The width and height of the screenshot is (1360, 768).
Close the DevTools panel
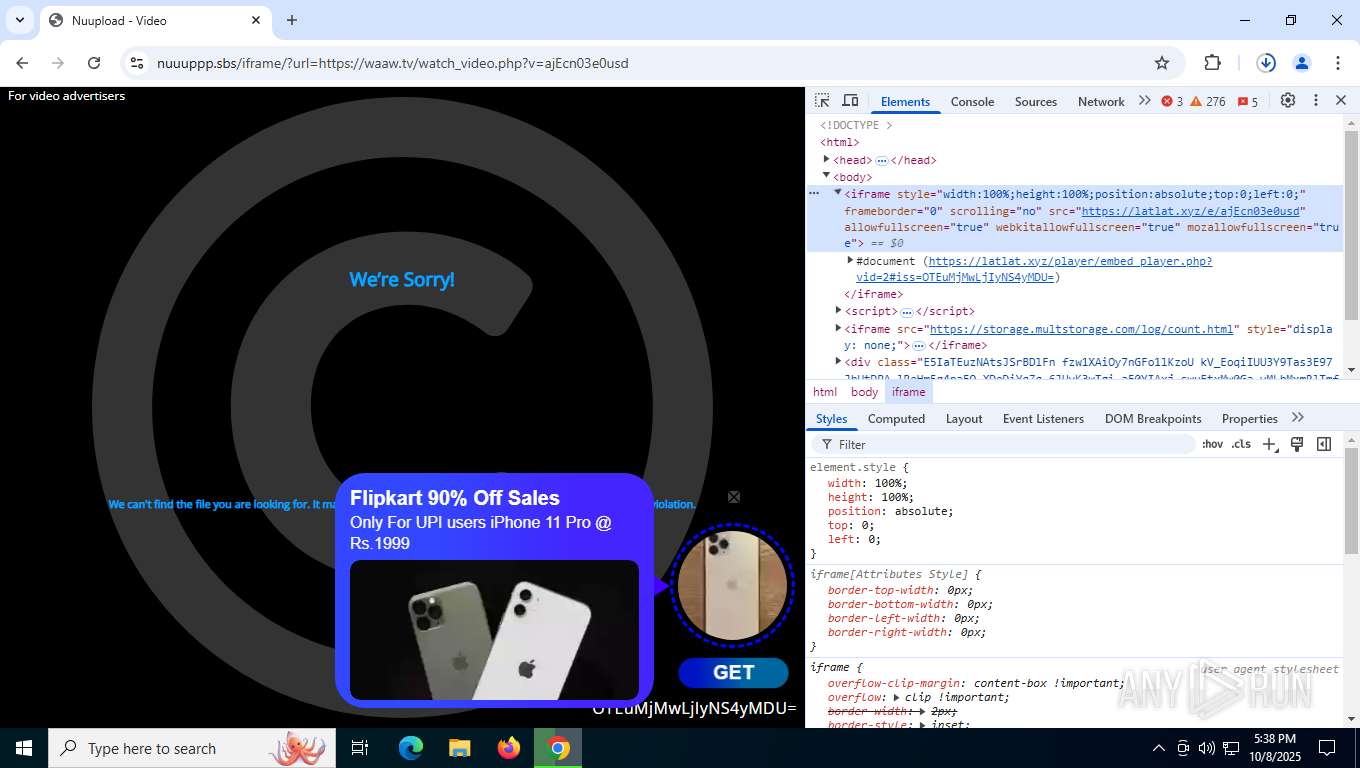click(x=1341, y=100)
